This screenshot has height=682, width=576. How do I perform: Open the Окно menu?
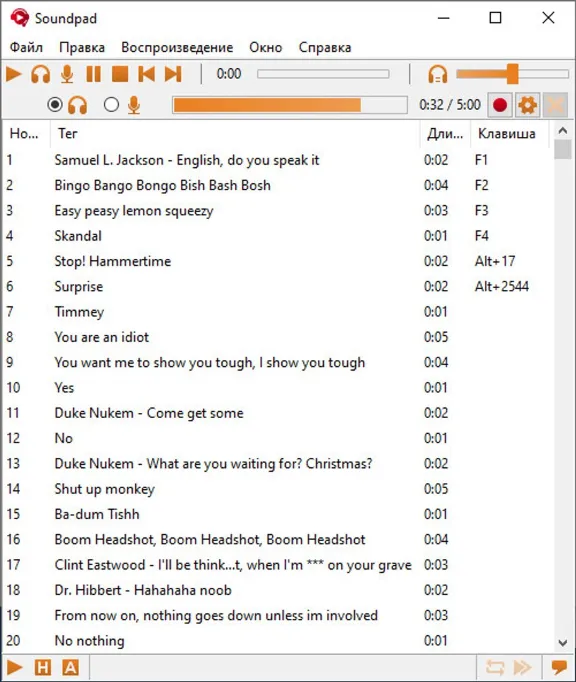(265, 47)
